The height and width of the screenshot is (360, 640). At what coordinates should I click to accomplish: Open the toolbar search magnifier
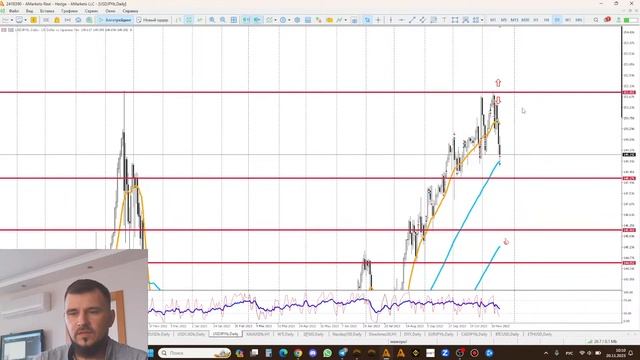coord(596,20)
